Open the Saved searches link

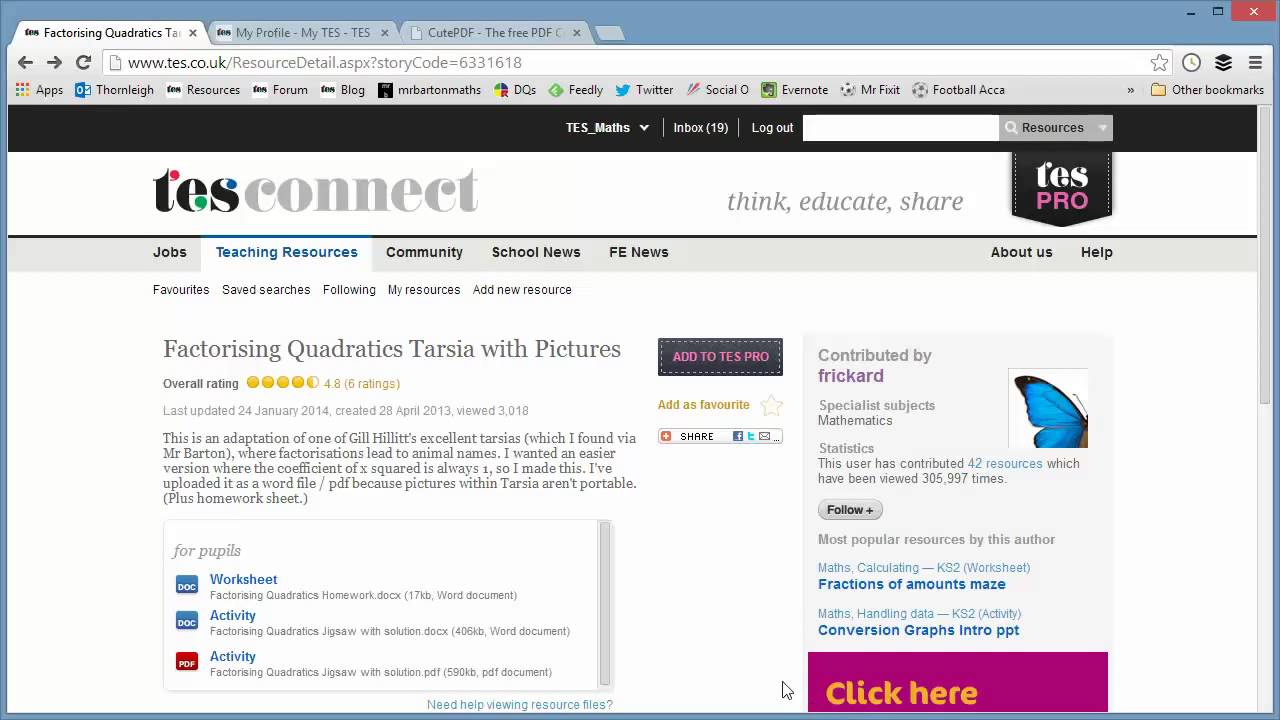[266, 290]
